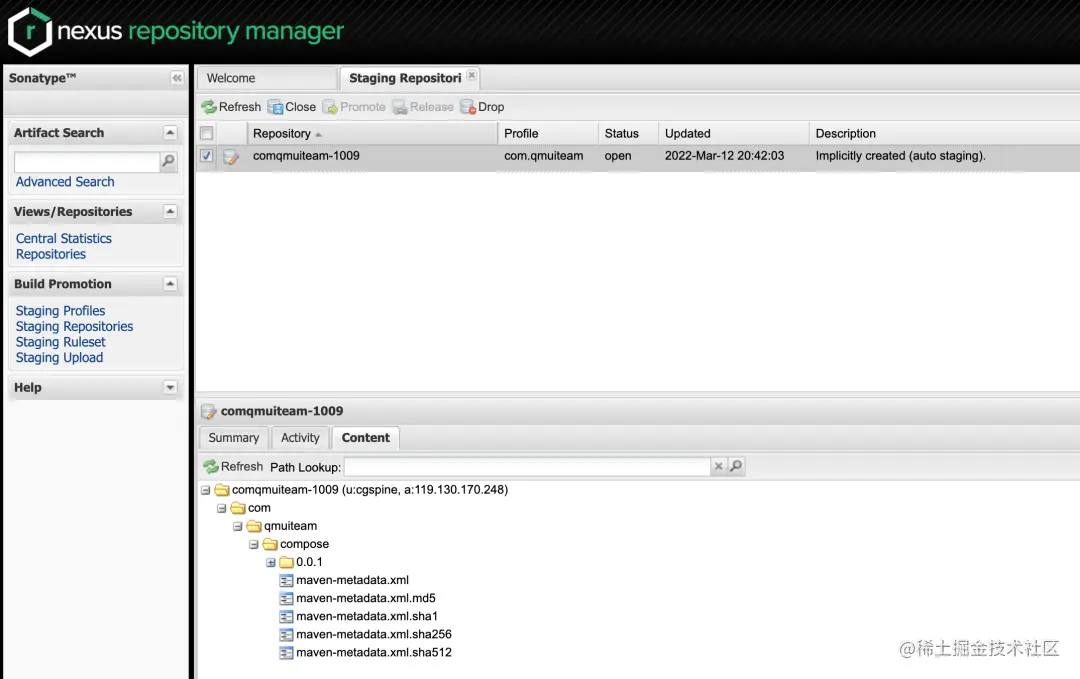Image resolution: width=1080 pixels, height=679 pixels.
Task: Click the Nexus hexagon logo
Action: 30,31
